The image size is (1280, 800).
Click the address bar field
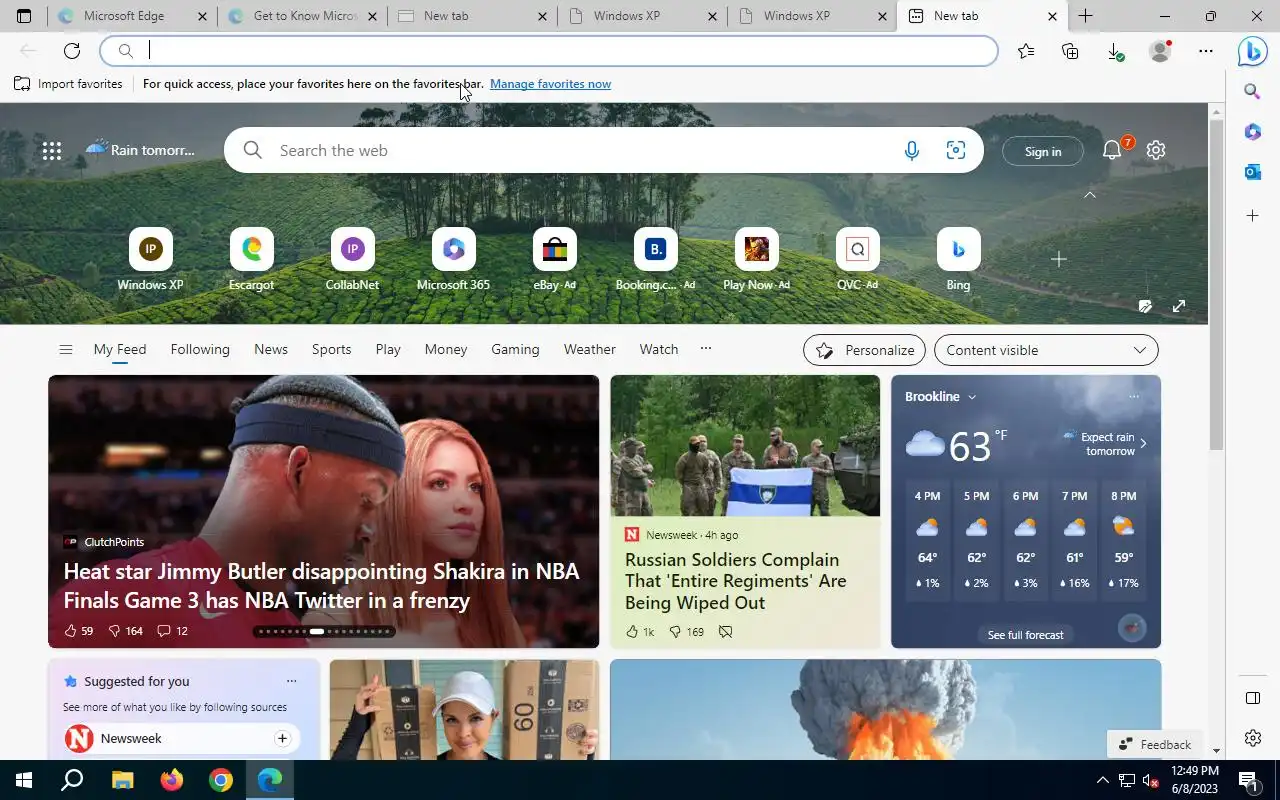coord(549,51)
